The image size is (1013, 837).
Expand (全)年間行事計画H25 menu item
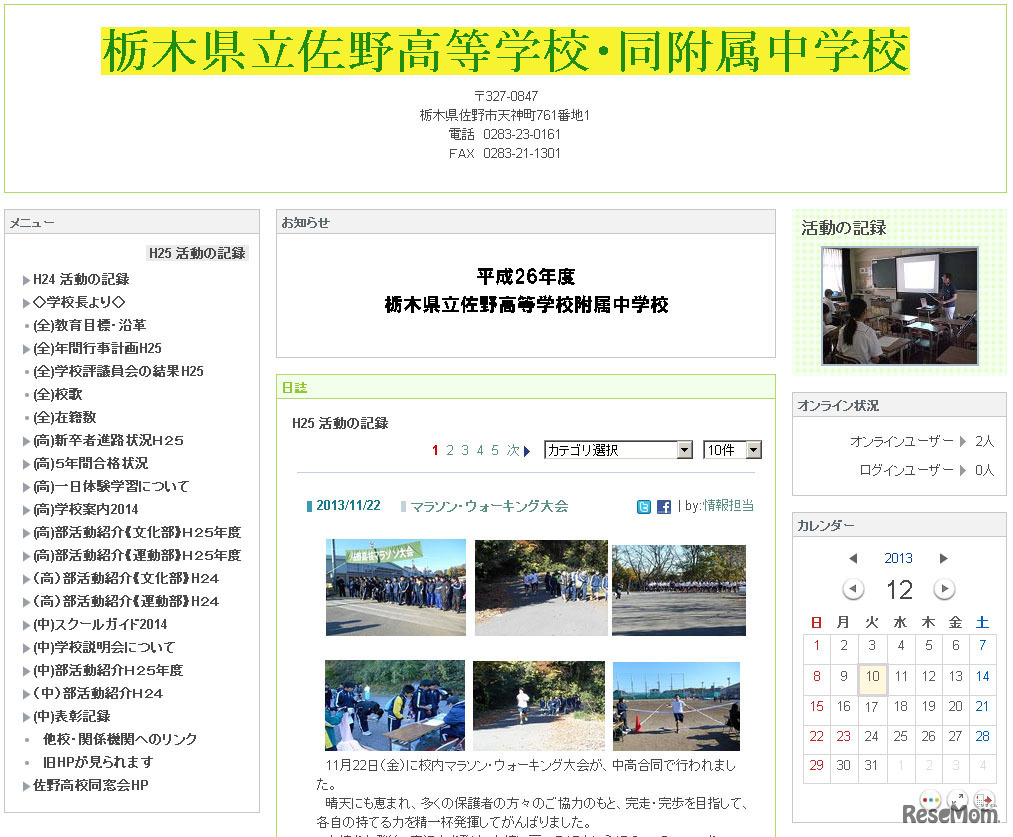tap(26, 349)
